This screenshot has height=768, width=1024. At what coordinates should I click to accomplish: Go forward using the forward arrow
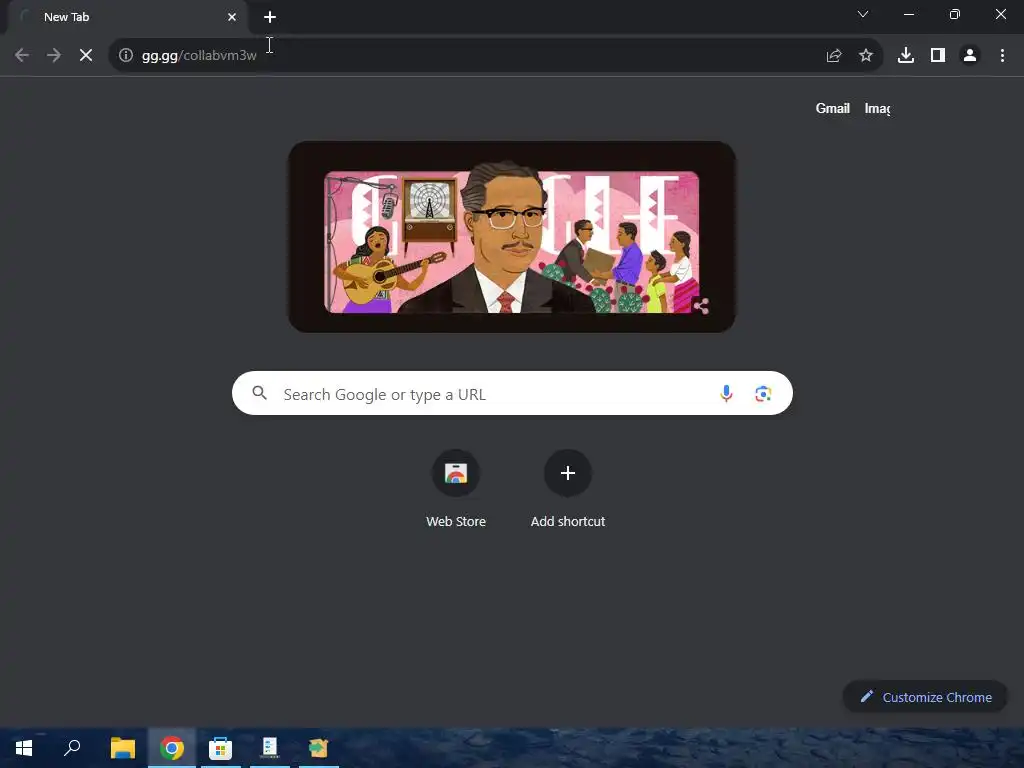click(54, 56)
